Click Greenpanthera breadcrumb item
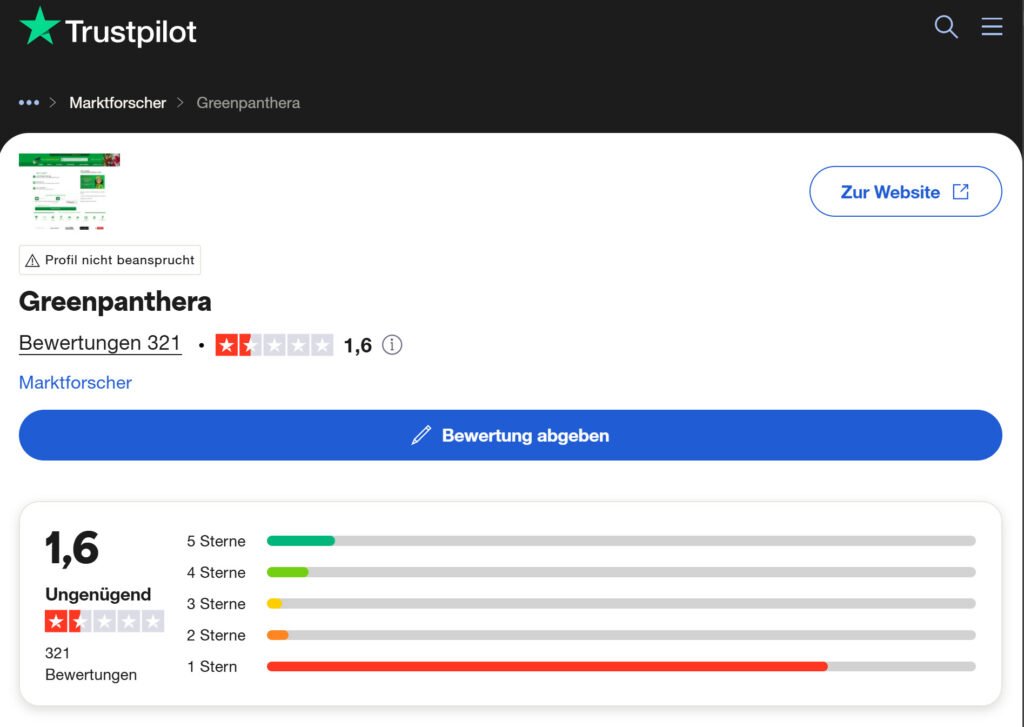The image size is (1024, 727). click(x=248, y=103)
